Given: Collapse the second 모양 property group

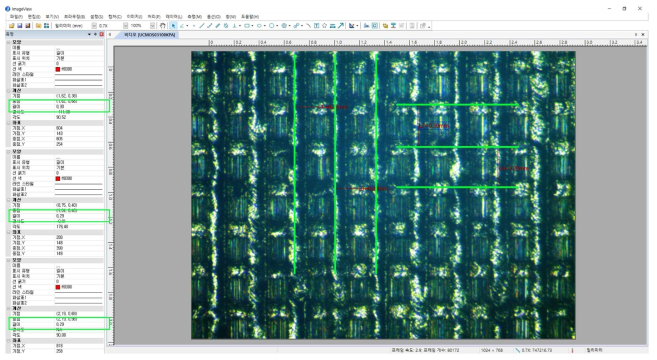Looking at the screenshot, I should tap(8, 151).
